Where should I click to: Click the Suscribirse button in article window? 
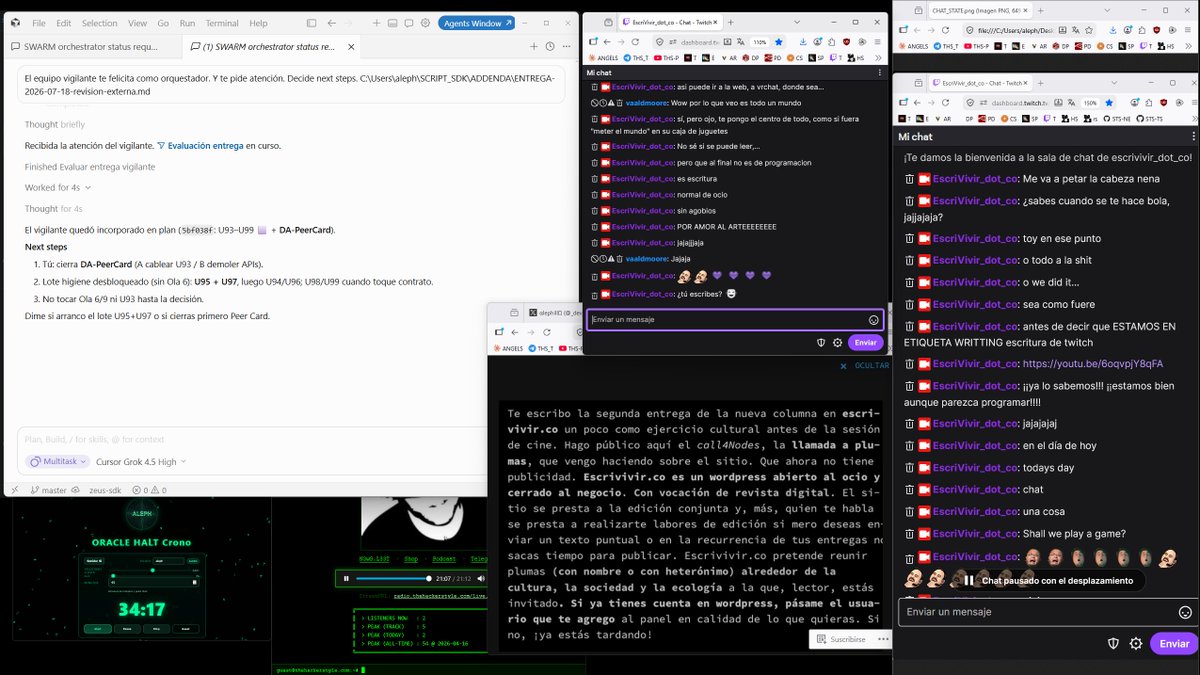pyautogui.click(x=842, y=639)
